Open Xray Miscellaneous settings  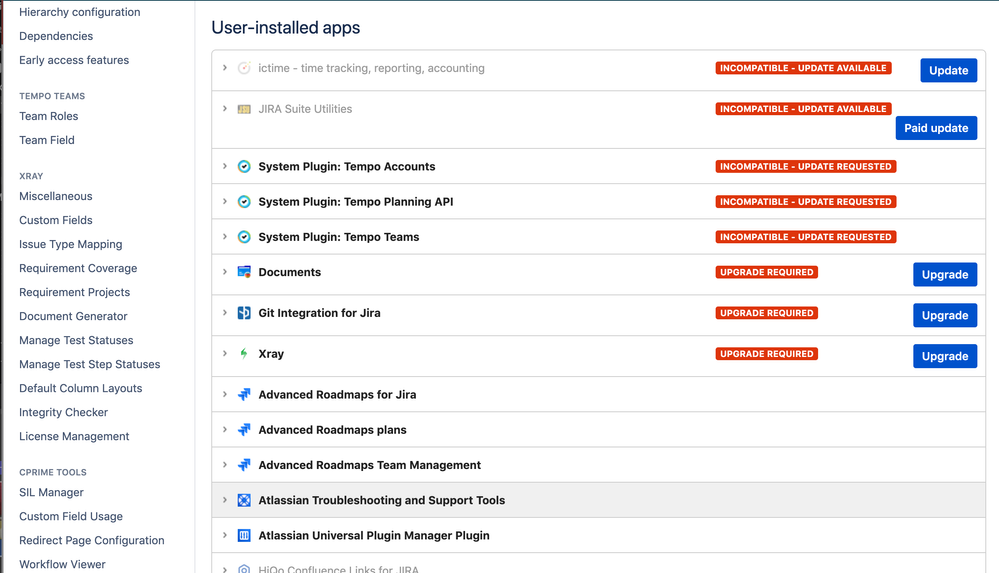coord(55,196)
